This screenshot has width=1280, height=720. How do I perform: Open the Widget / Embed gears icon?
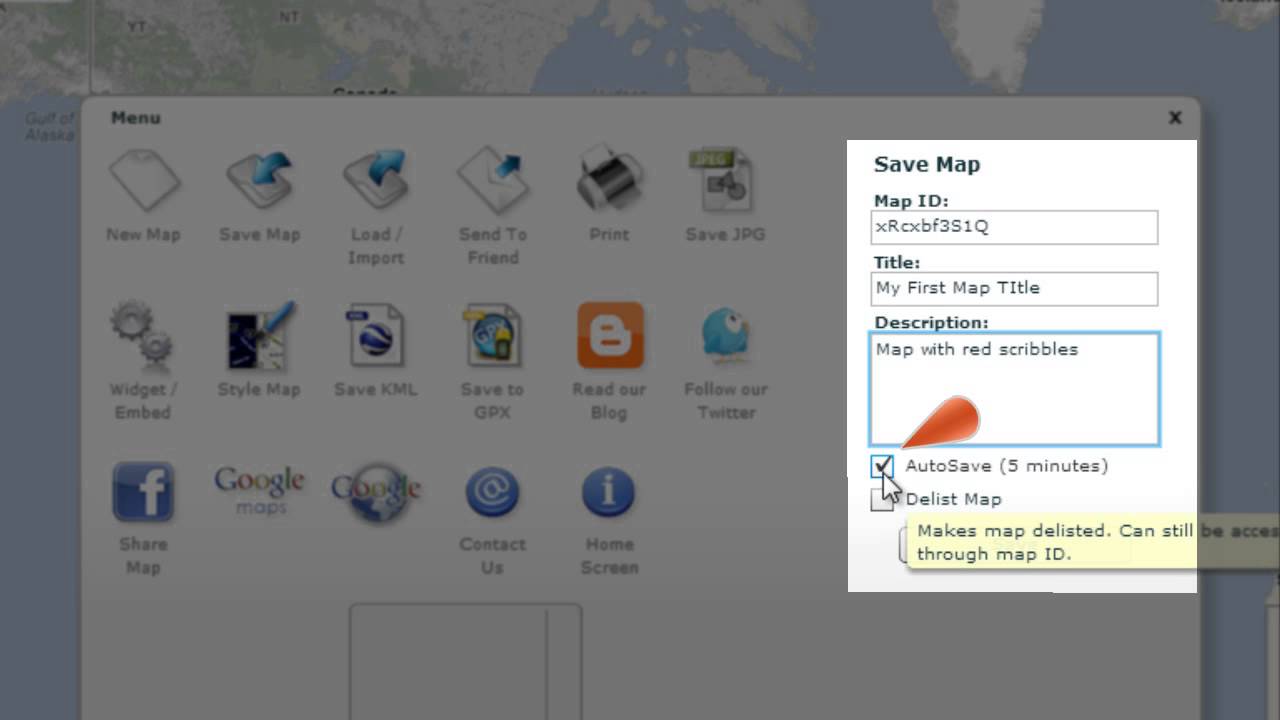[x=143, y=336]
